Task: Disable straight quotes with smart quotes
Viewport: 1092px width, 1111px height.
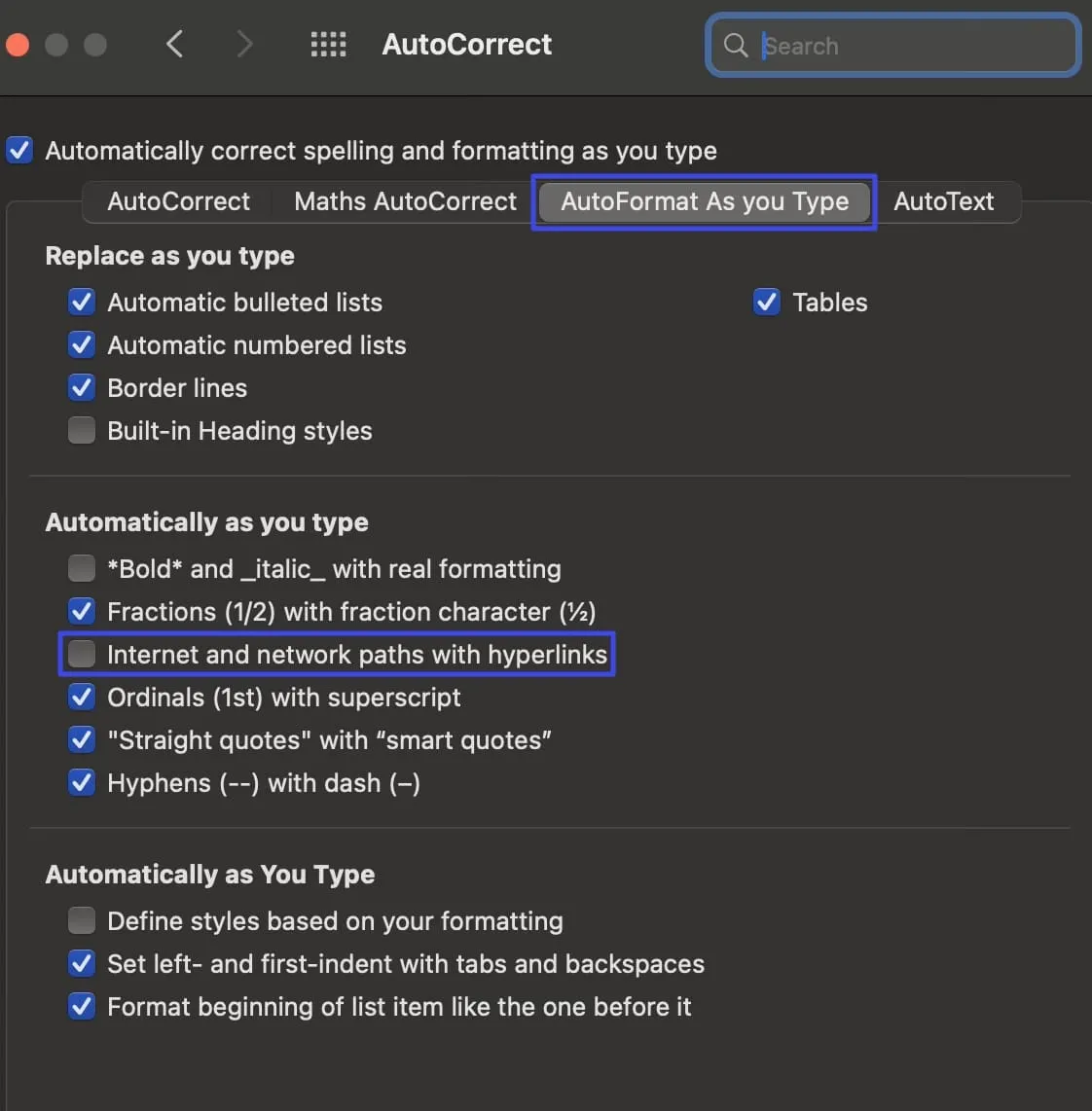Action: click(x=82, y=739)
